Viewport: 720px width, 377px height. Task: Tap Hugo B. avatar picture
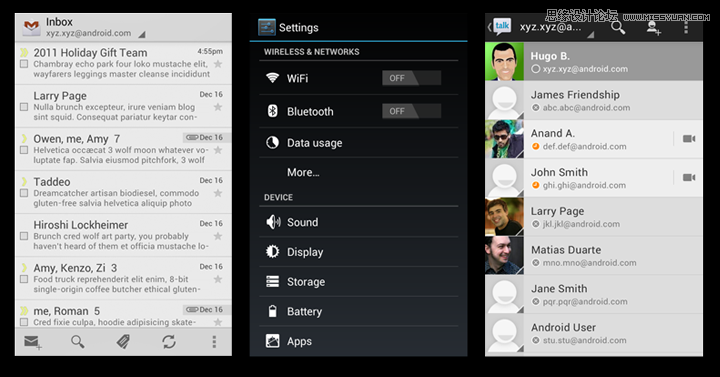504,62
